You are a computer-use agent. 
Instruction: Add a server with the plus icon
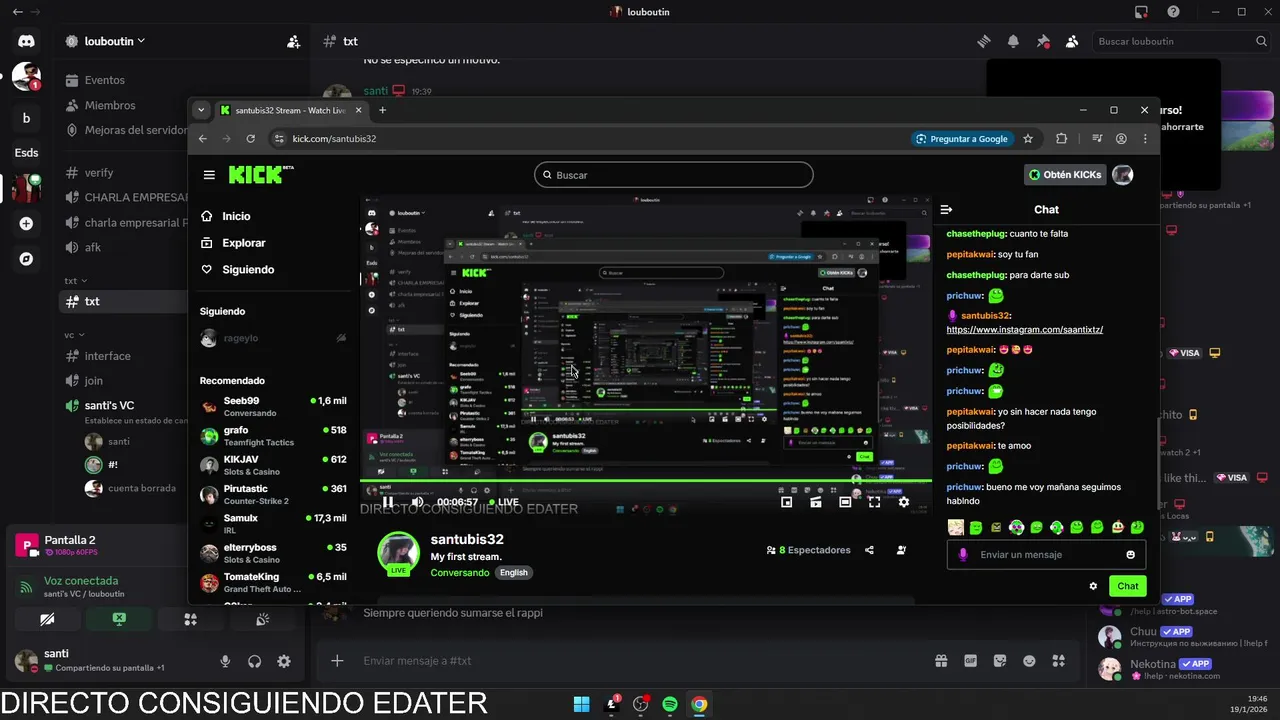(26, 224)
